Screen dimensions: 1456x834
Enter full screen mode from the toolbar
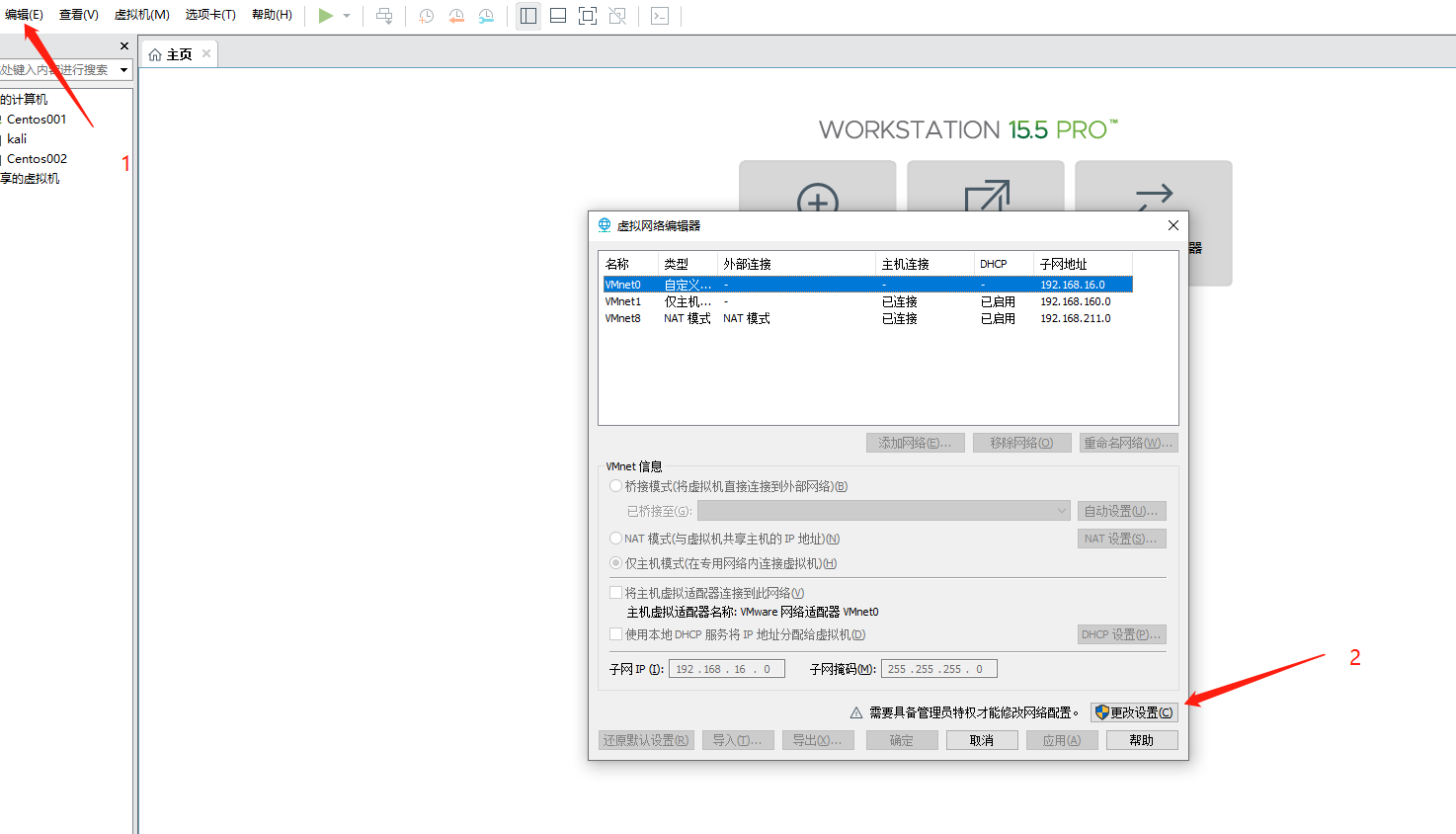point(588,16)
